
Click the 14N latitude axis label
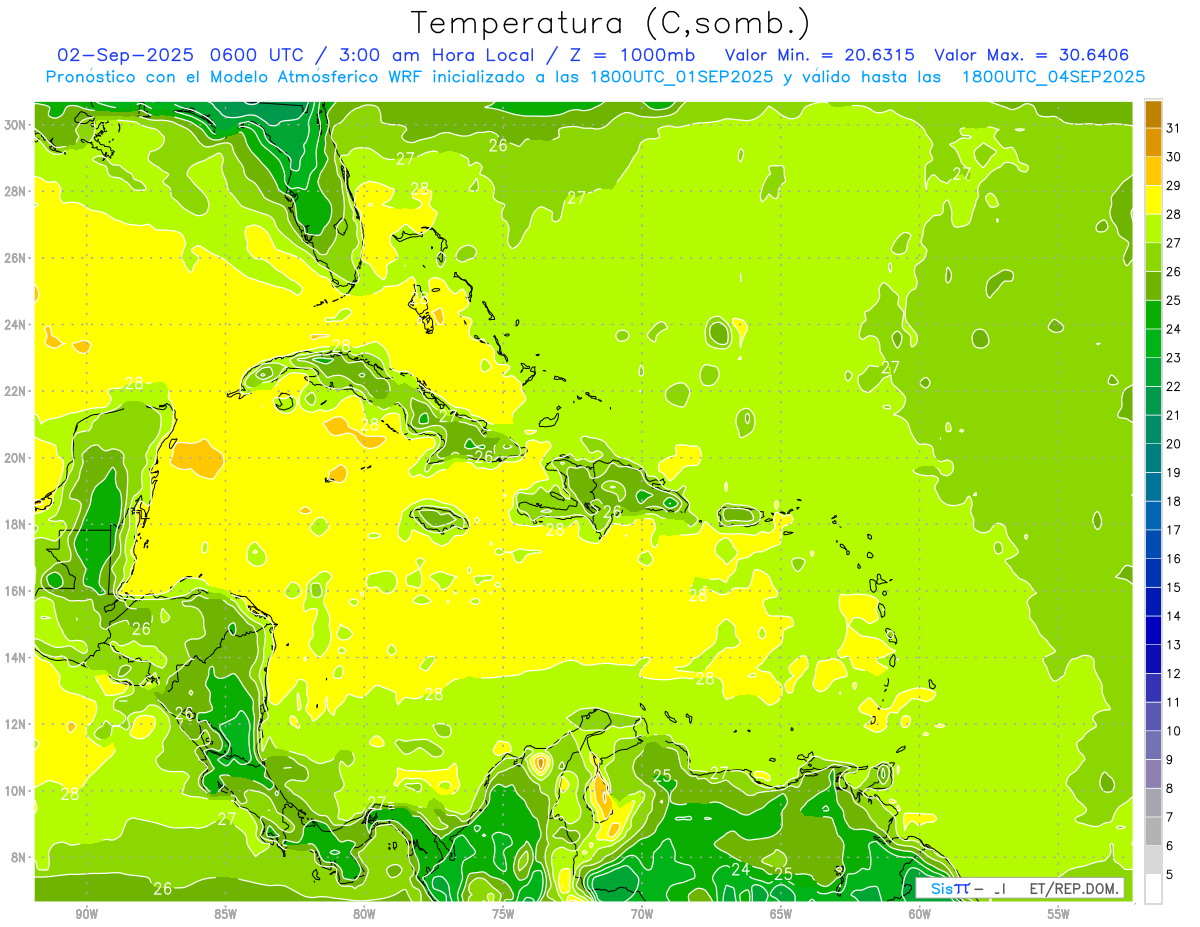(17, 657)
